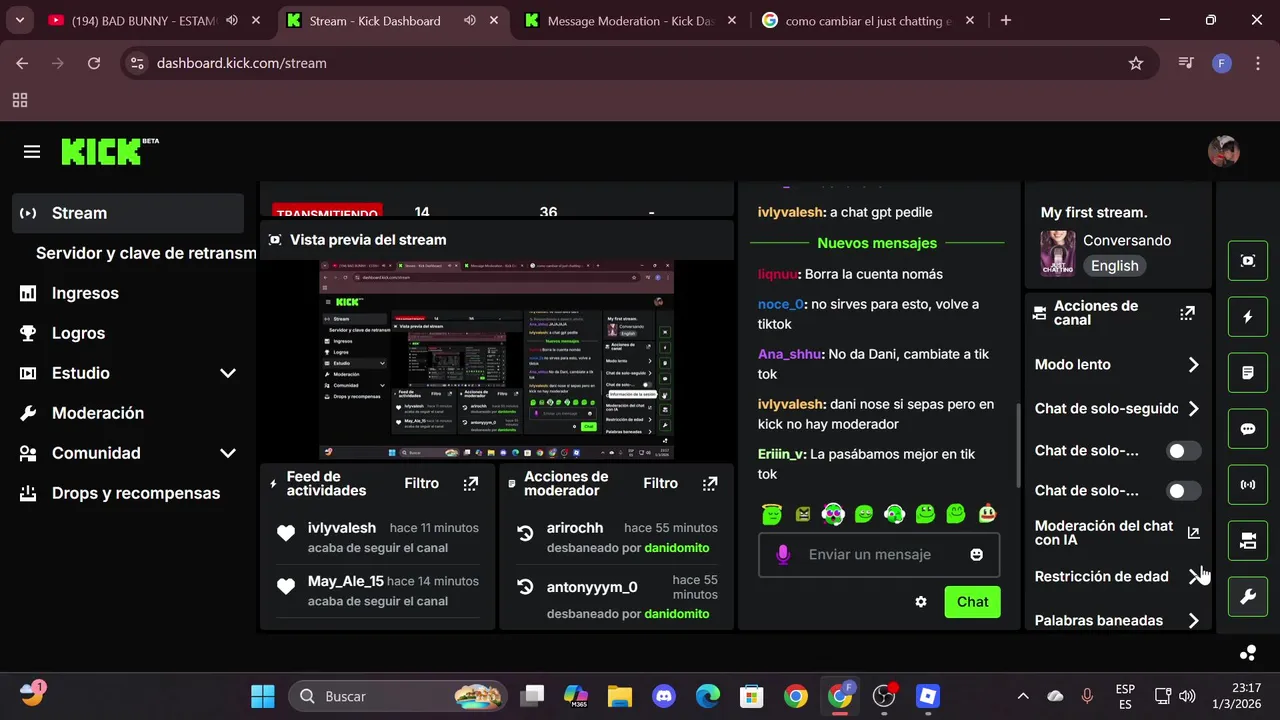Open a new browser tab
Viewport: 1280px width, 720px height.
tap(1005, 20)
